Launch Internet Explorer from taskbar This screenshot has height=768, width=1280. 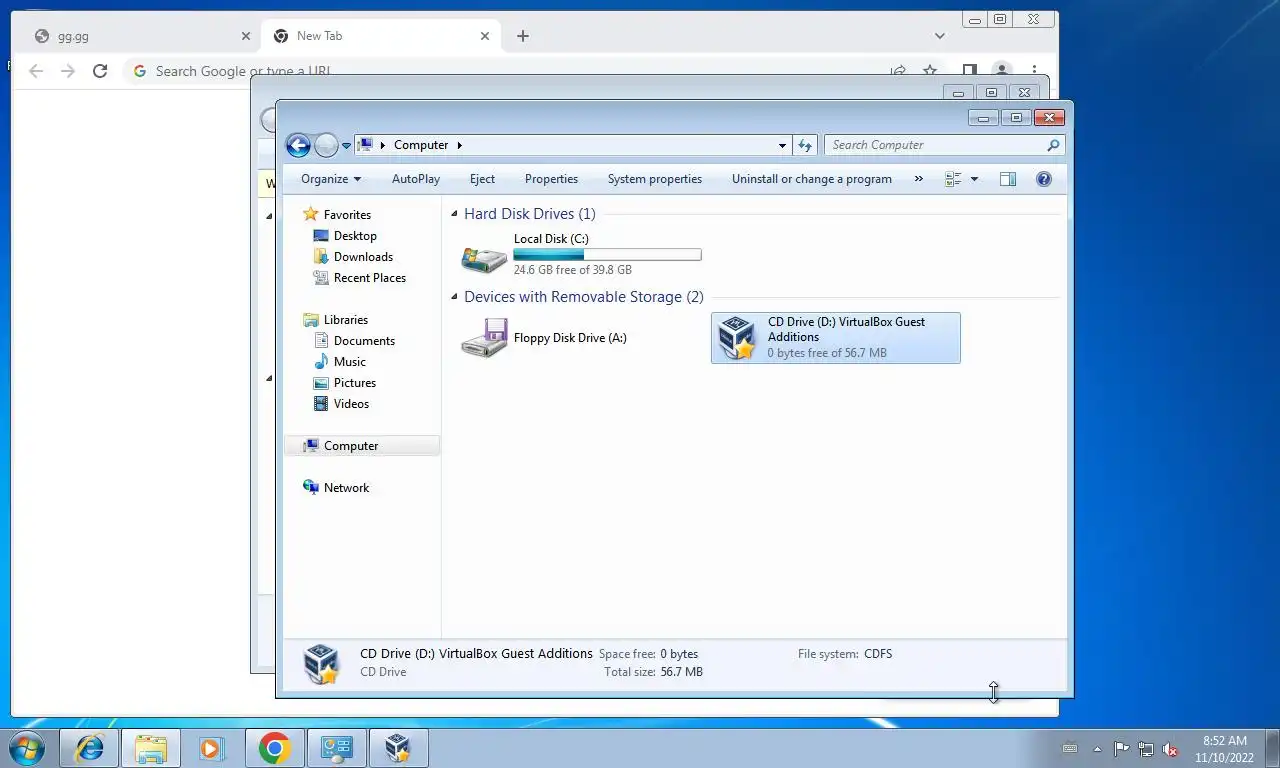pyautogui.click(x=90, y=748)
